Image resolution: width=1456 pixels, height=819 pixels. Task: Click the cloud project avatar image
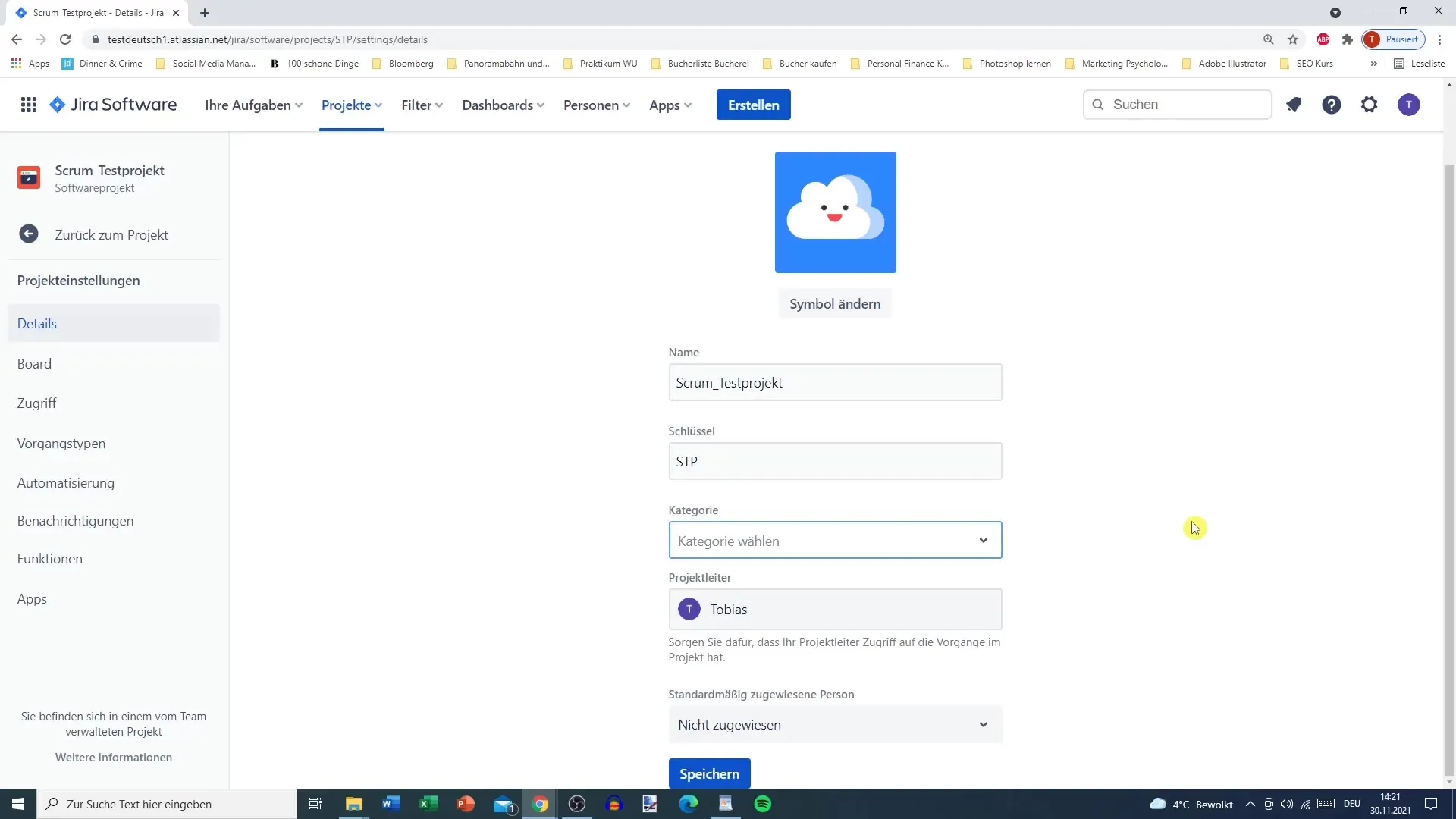click(x=835, y=212)
